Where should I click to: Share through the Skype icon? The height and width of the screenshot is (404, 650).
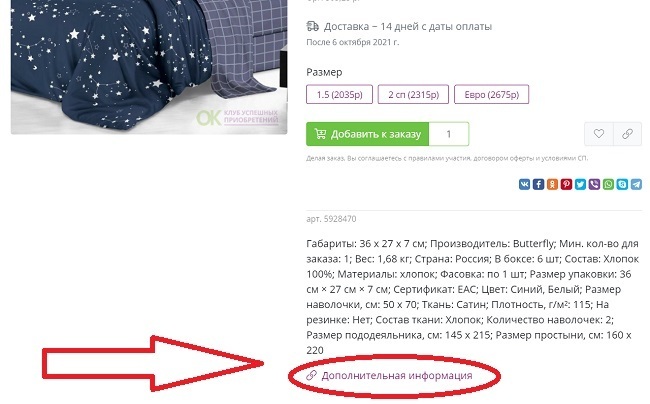(622, 184)
